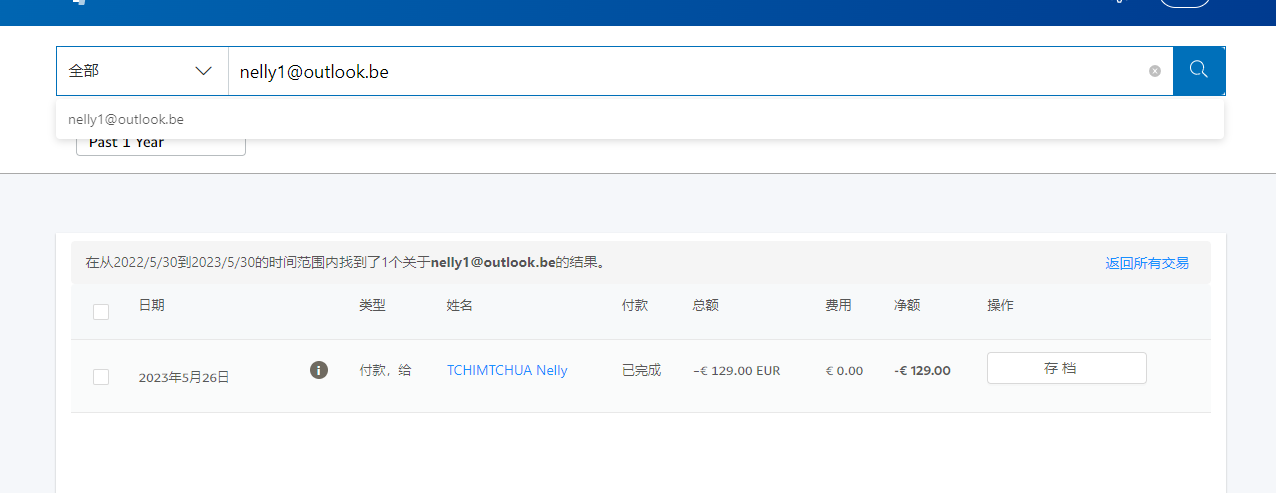Click the 付款 column header
The height and width of the screenshot is (493, 1276).
[635, 305]
